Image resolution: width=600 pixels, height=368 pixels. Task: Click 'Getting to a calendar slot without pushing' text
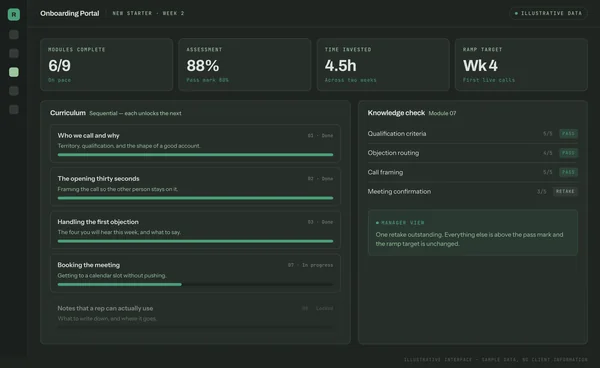(112, 275)
